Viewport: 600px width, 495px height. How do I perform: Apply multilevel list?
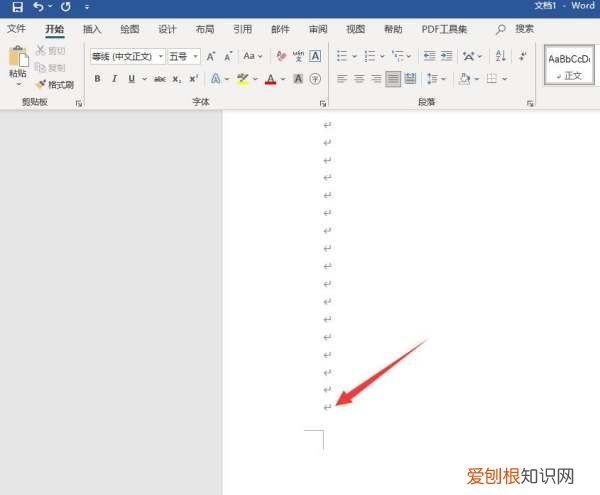398,56
